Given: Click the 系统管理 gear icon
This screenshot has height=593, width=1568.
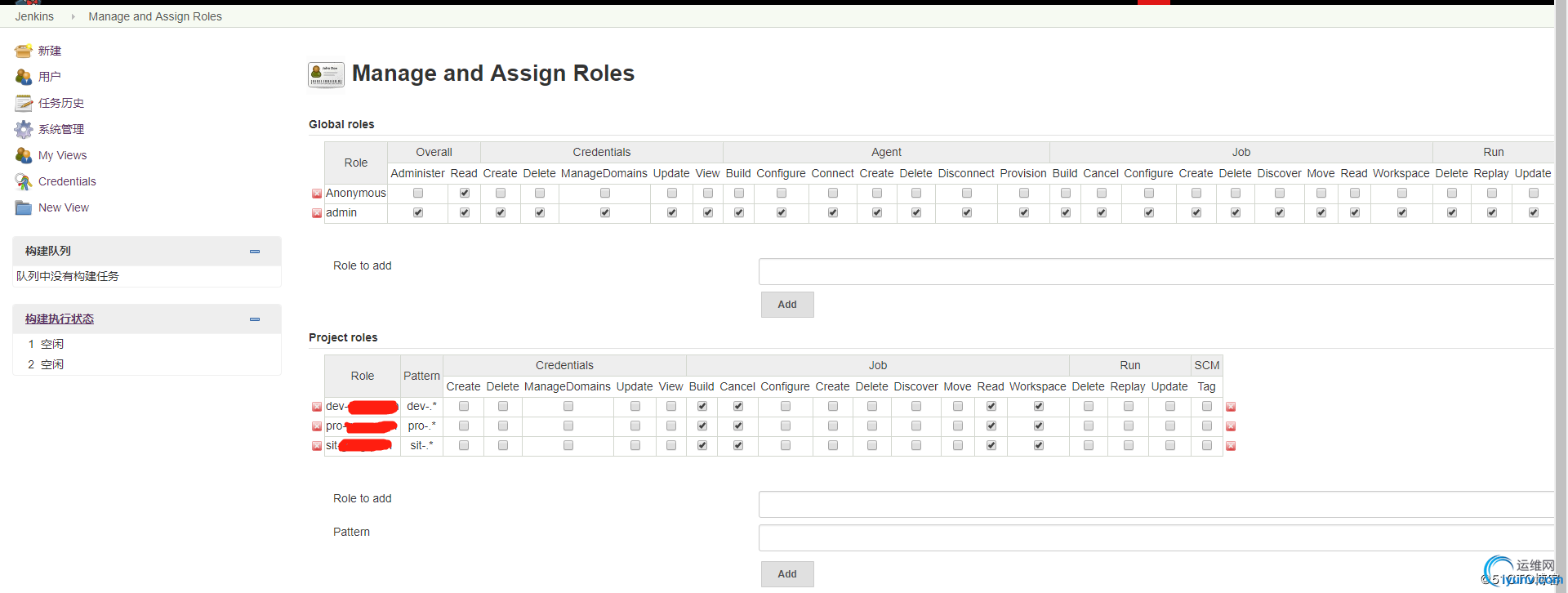Looking at the screenshot, I should tap(24, 129).
